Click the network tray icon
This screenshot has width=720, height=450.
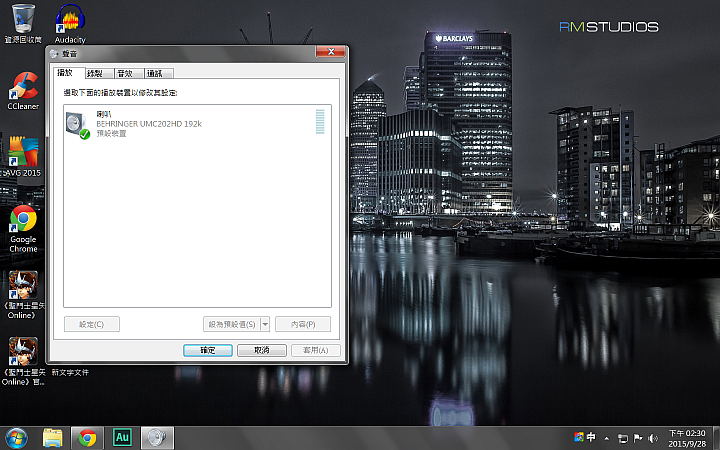[x=623, y=439]
